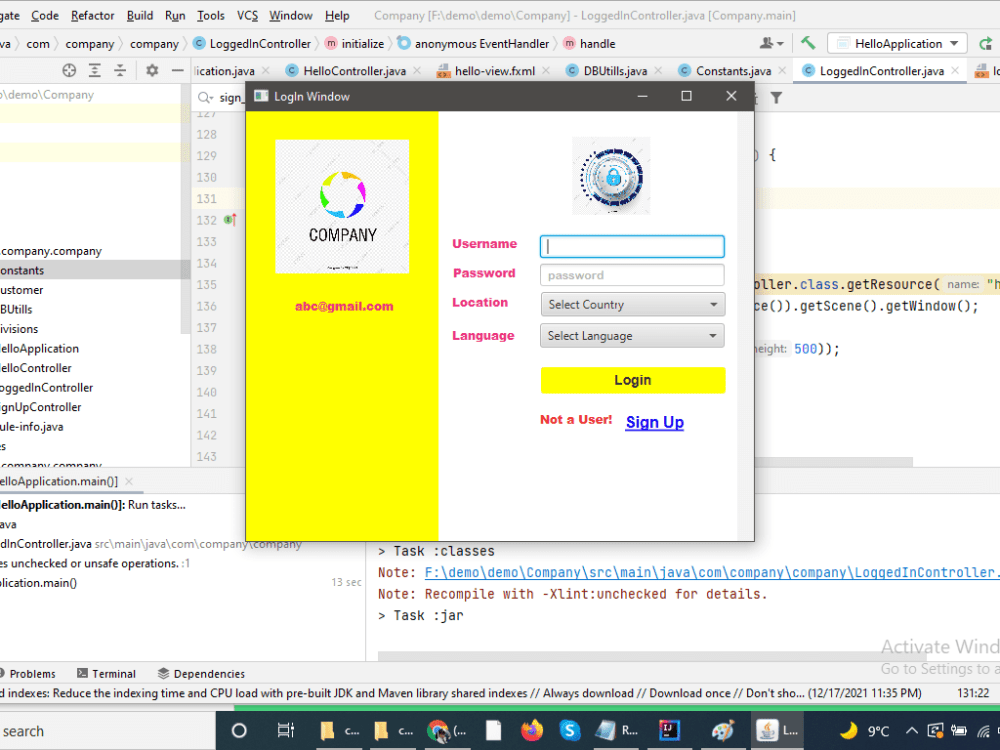The height and width of the screenshot is (750, 1000).
Task: Open Chrome from the taskbar
Action: pyautogui.click(x=445, y=731)
